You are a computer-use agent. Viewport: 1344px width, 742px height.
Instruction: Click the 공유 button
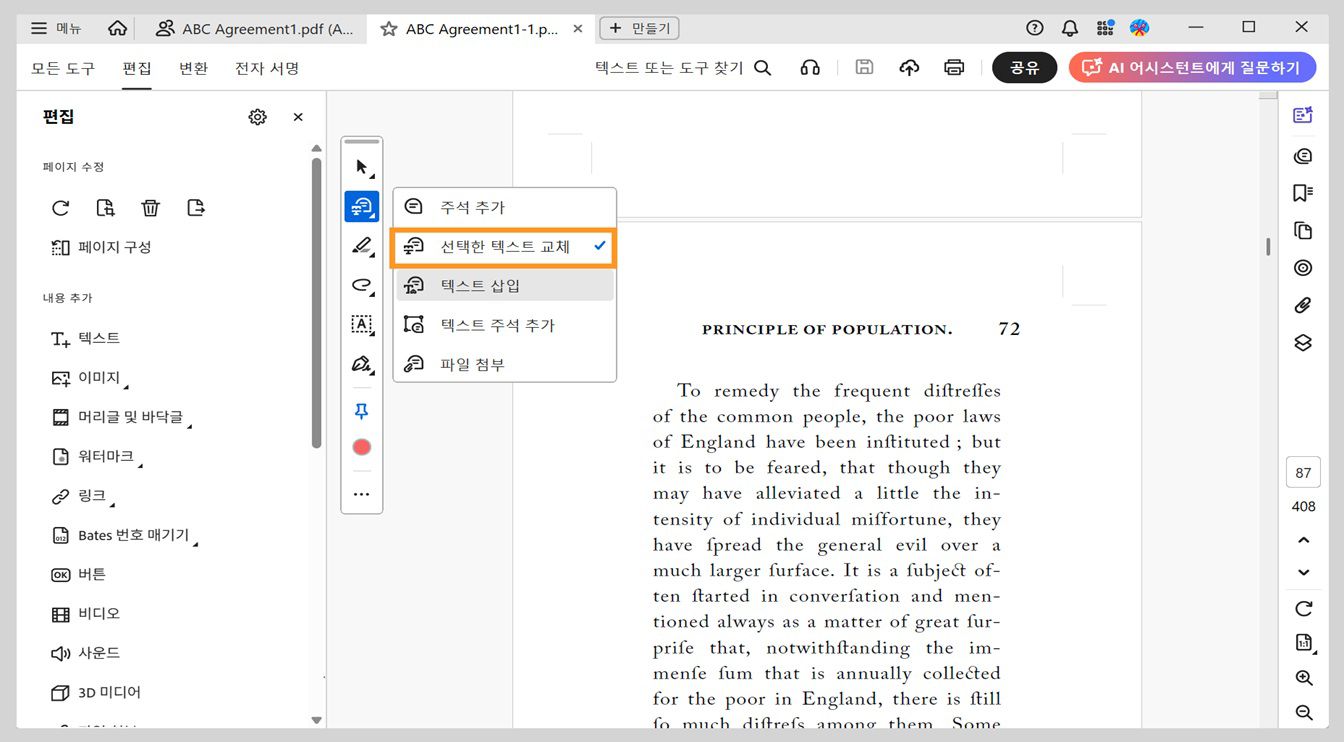coord(1024,67)
